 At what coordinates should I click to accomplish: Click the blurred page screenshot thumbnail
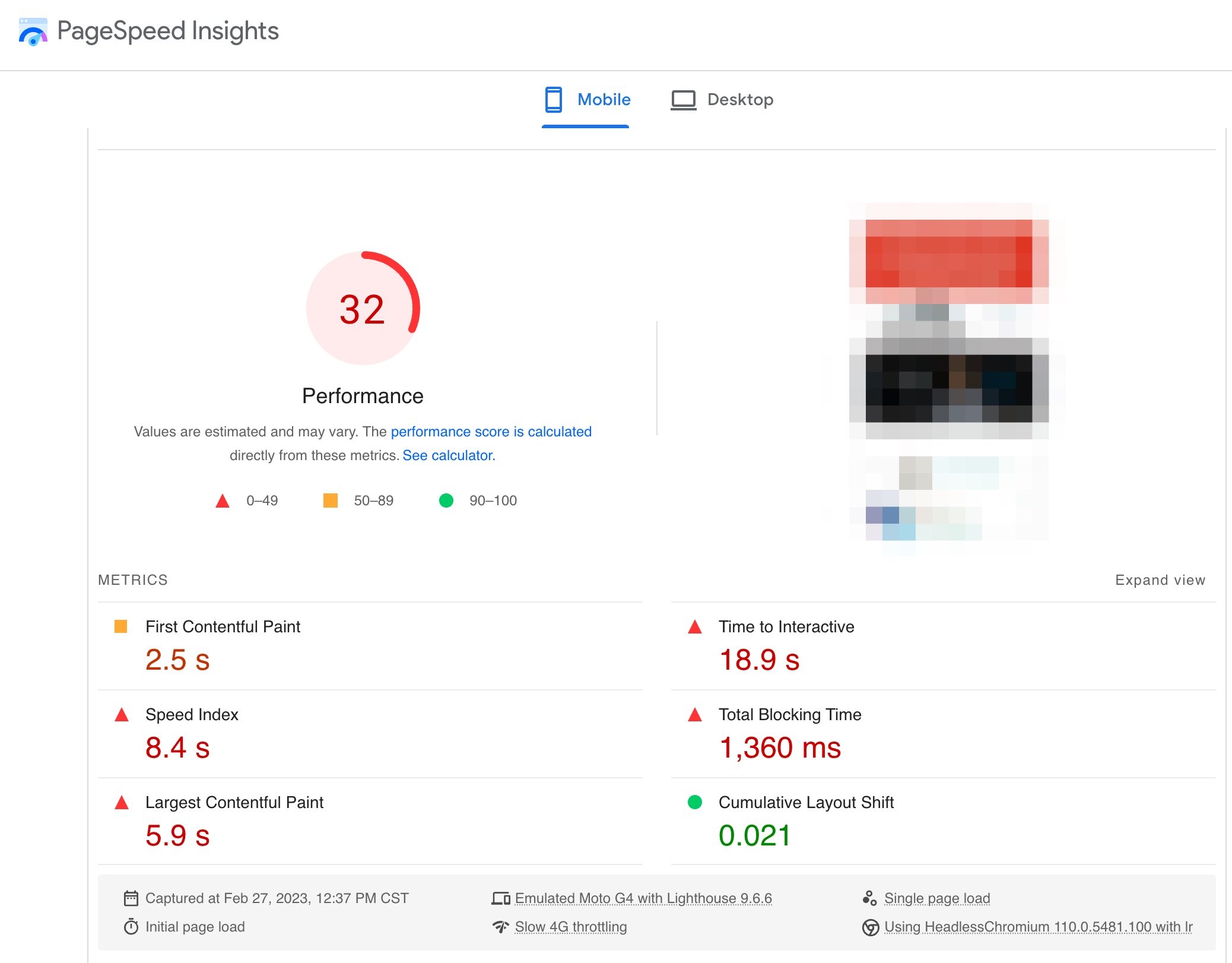(x=949, y=379)
